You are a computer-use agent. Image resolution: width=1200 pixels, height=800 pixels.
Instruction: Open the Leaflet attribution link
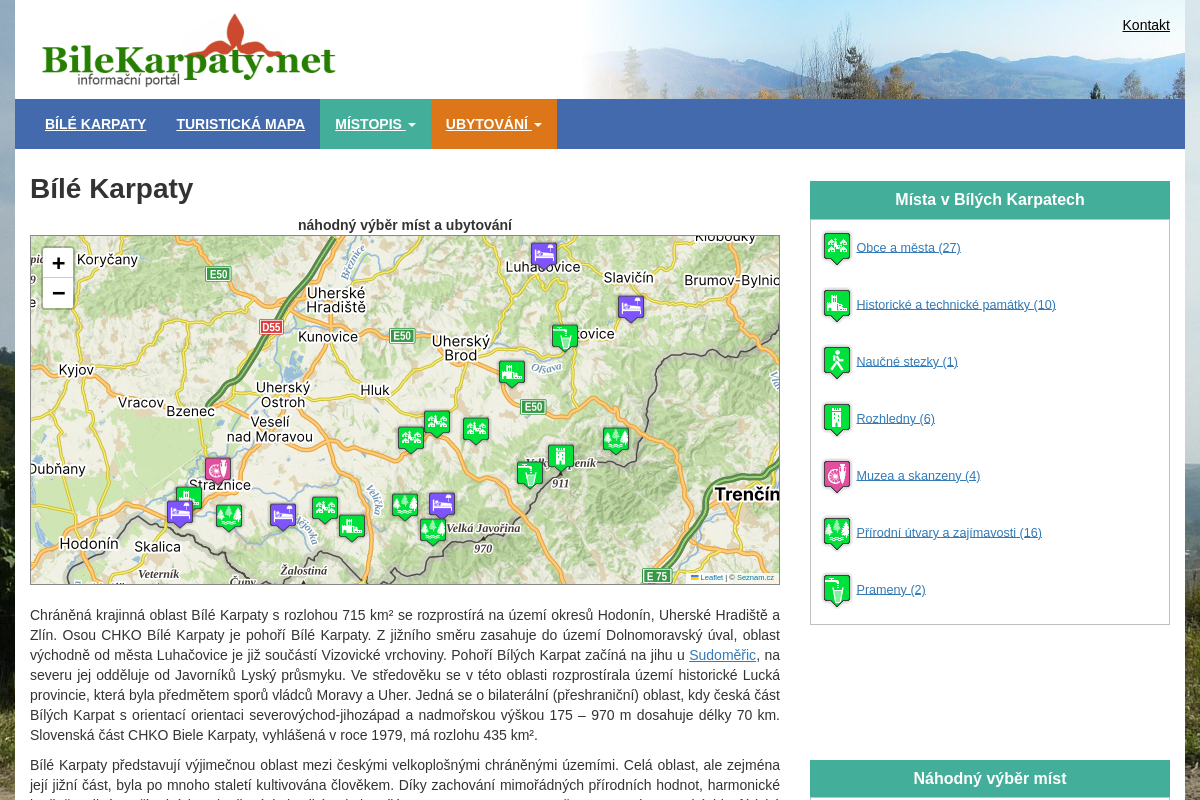tap(708, 577)
